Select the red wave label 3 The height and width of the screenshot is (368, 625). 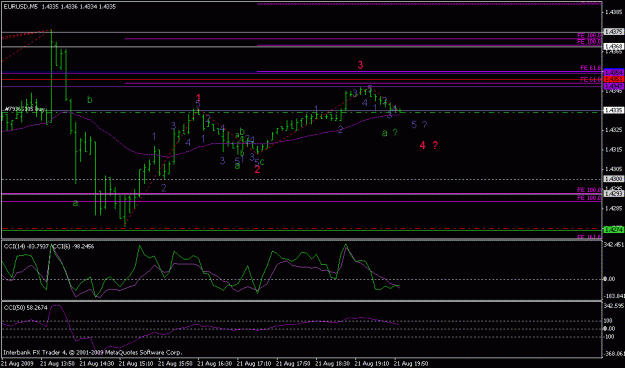click(x=360, y=65)
